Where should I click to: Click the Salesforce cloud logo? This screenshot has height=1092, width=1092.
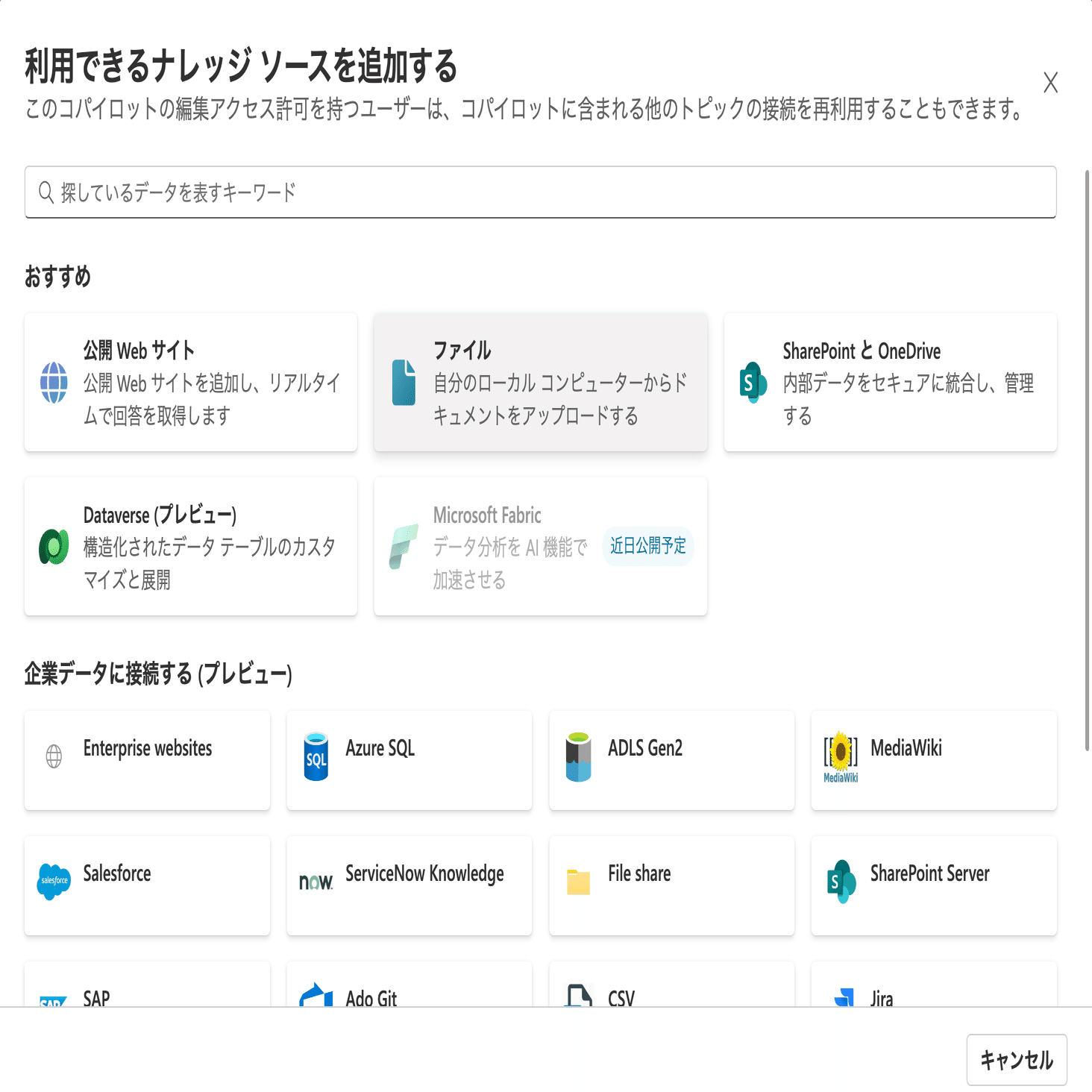pyautogui.click(x=54, y=882)
